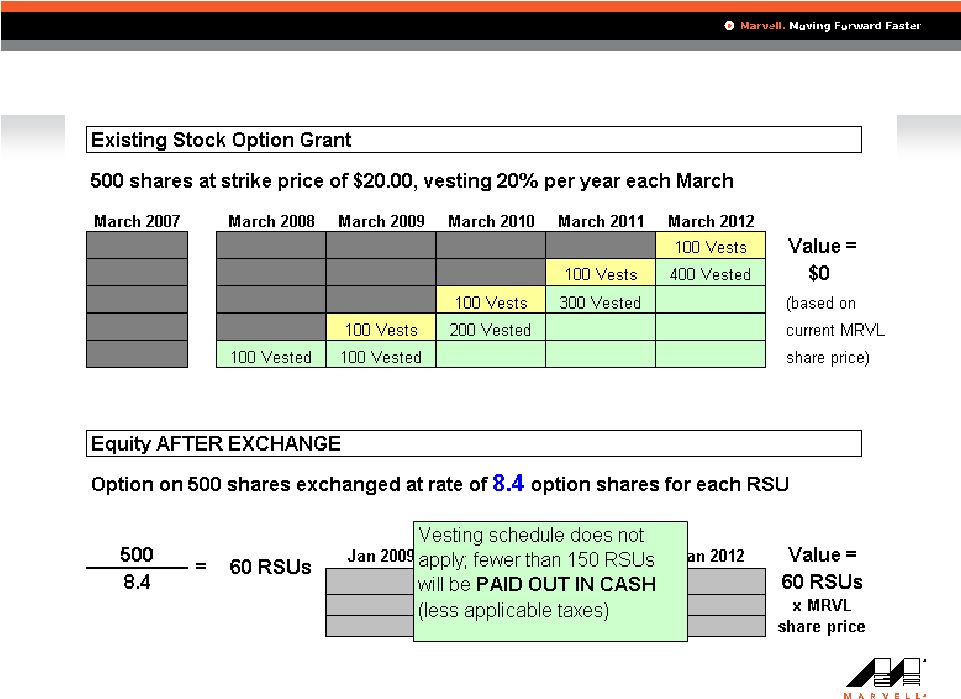The image size is (961, 699).
Task: Click the March 2008 column header
Action: 271,221
